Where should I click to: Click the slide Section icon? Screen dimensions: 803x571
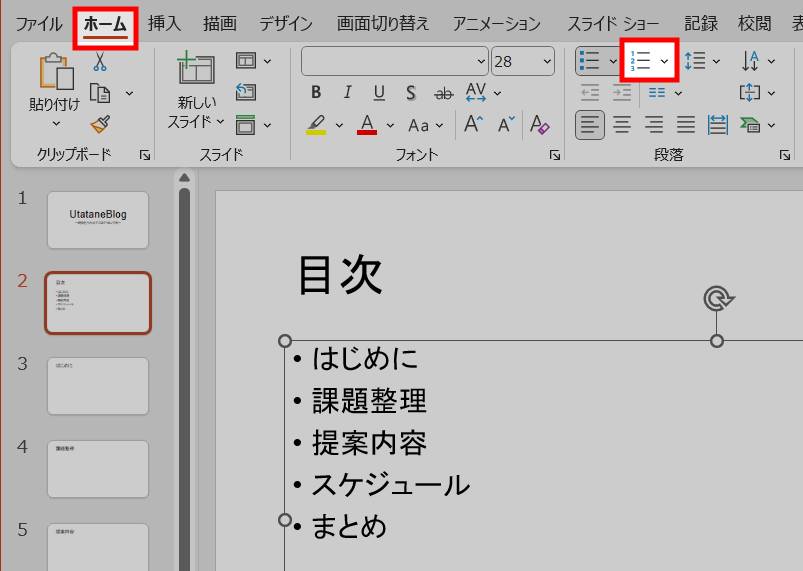[246, 124]
